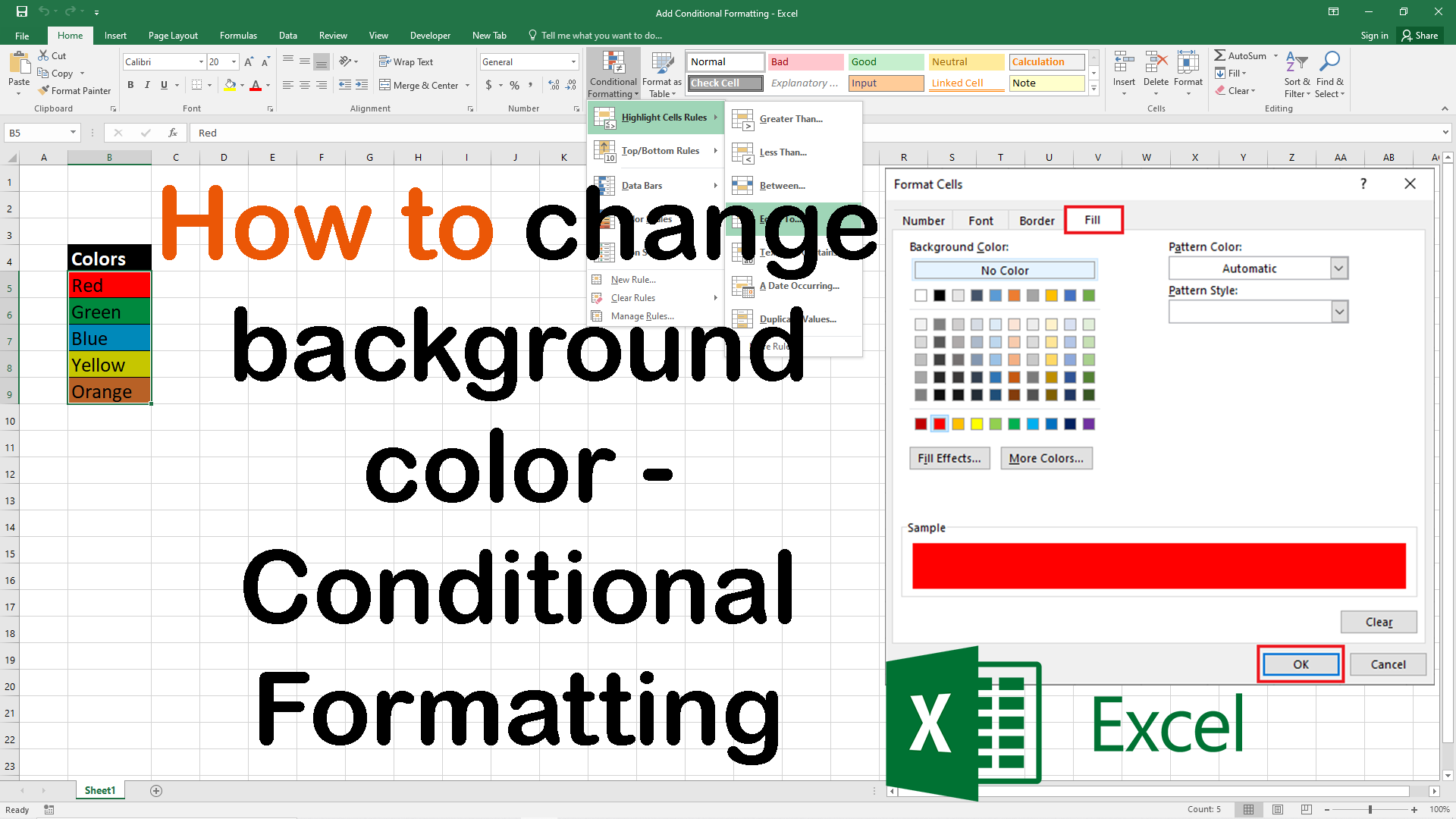Open Manage Rules from conditional formatting
The height and width of the screenshot is (819, 1456).
pos(641,316)
